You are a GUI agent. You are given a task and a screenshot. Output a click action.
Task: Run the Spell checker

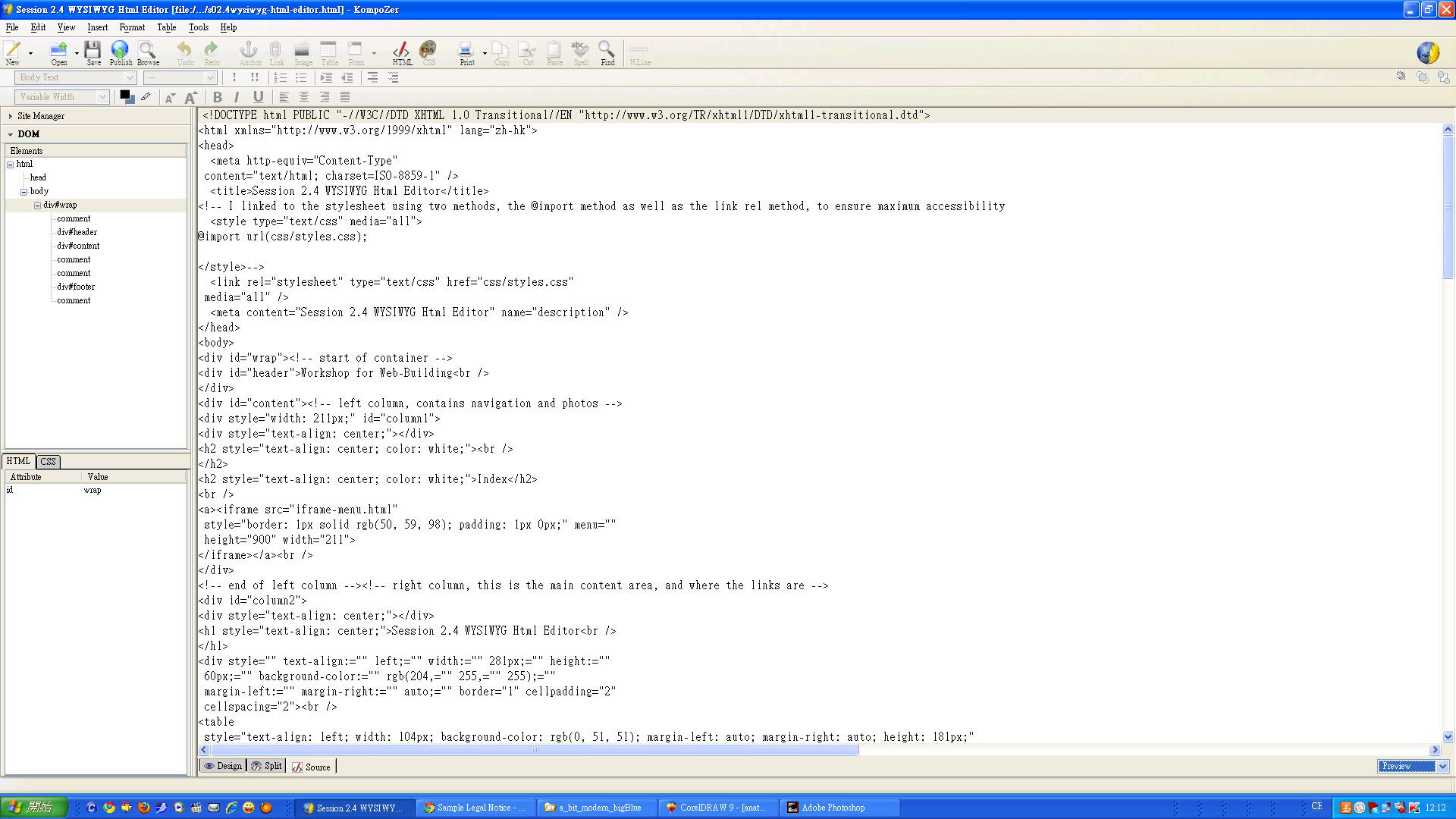pos(580,53)
